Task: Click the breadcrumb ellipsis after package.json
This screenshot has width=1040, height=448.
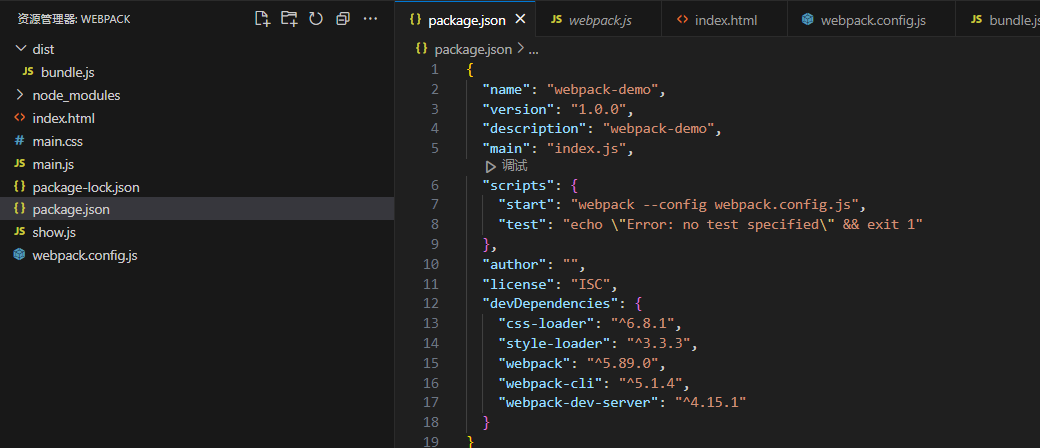Action: (533, 50)
